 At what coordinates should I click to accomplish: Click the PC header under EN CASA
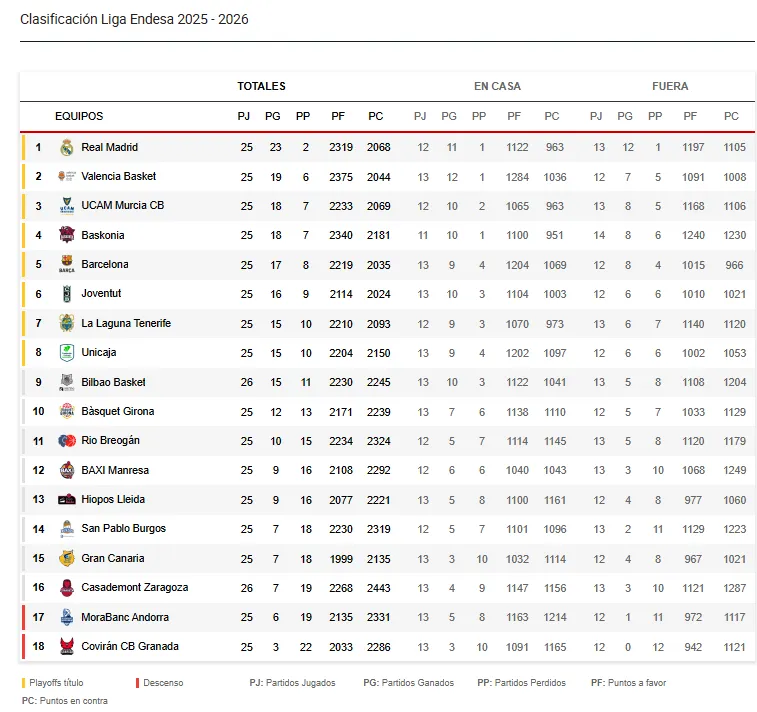tap(552, 116)
